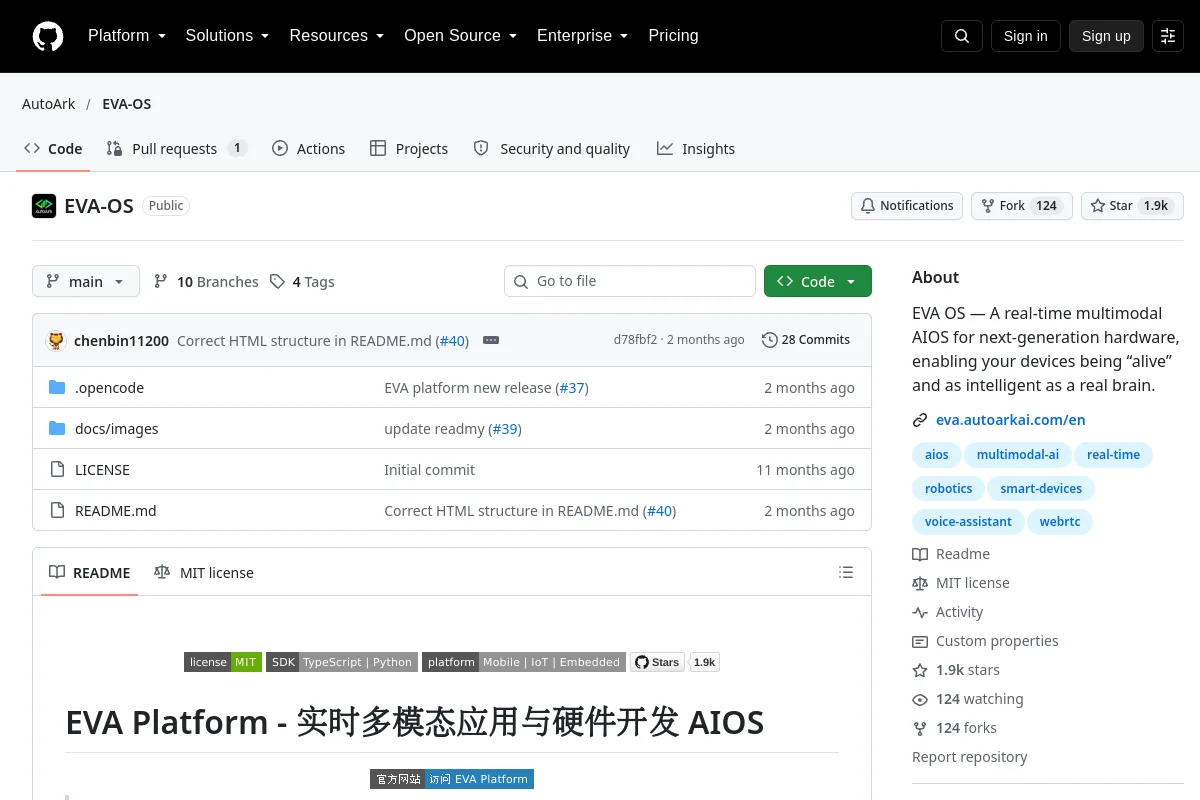Click the GitHub Stars badge in README
The image size is (1200, 800).
click(x=658, y=662)
